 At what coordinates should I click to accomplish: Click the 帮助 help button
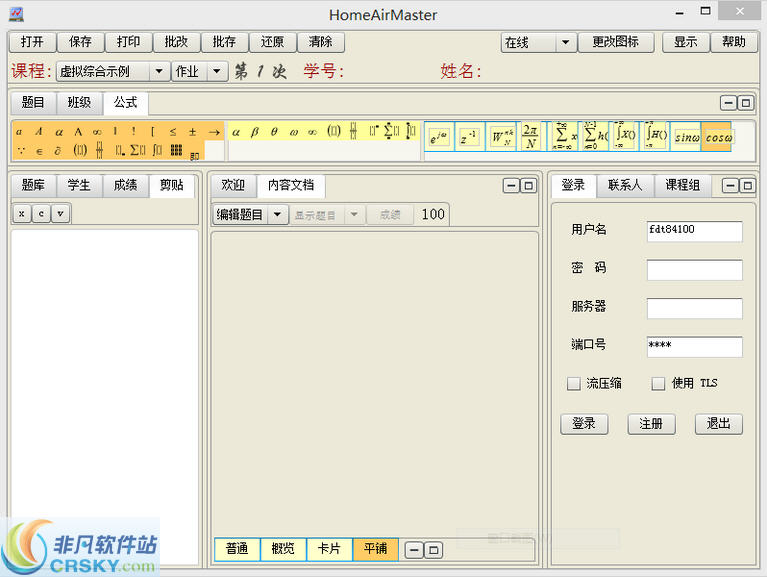[734, 42]
